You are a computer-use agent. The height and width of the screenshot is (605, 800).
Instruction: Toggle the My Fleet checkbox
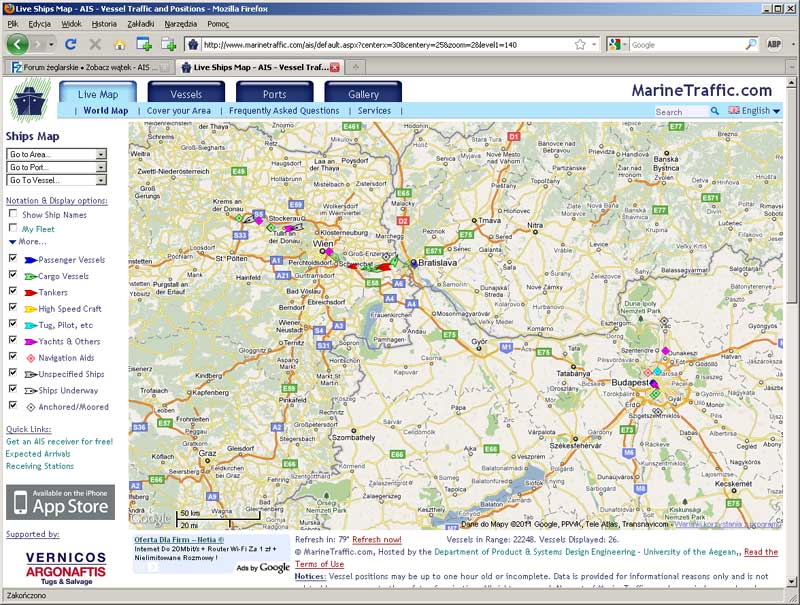coord(13,228)
